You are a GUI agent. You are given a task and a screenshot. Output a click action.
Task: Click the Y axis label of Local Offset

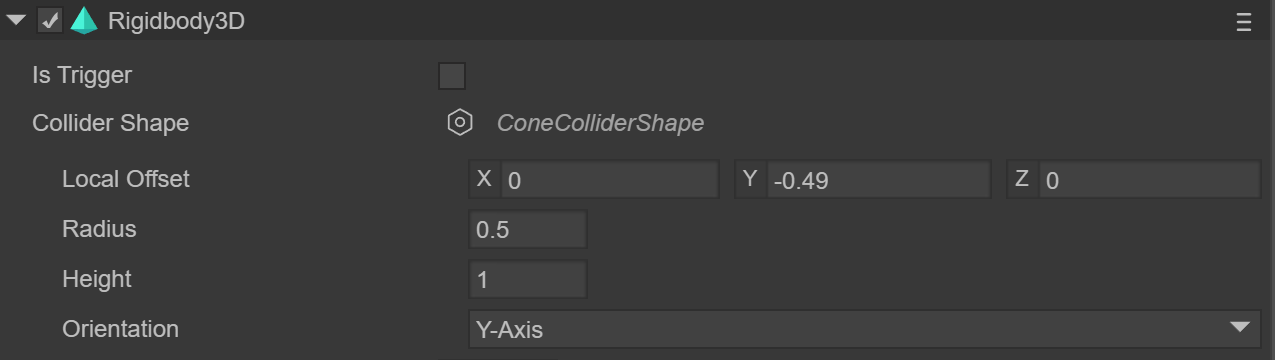750,179
